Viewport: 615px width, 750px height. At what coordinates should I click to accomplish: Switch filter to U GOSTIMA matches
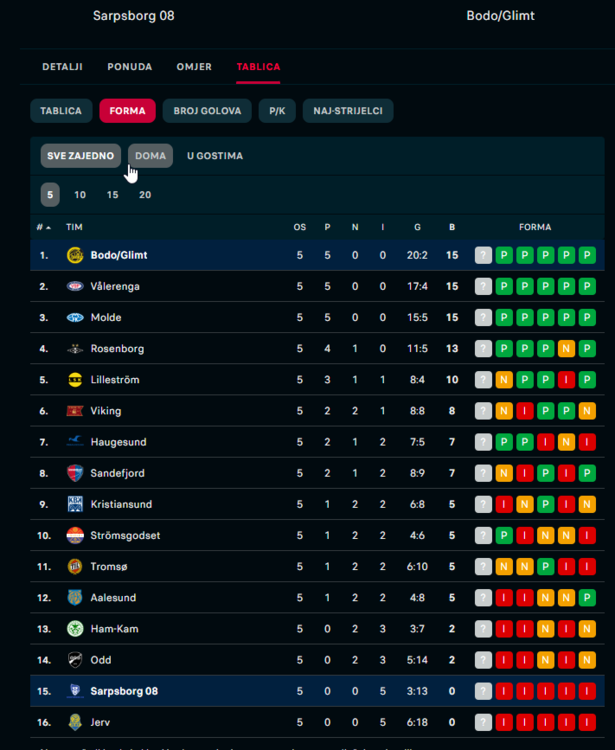(x=215, y=156)
